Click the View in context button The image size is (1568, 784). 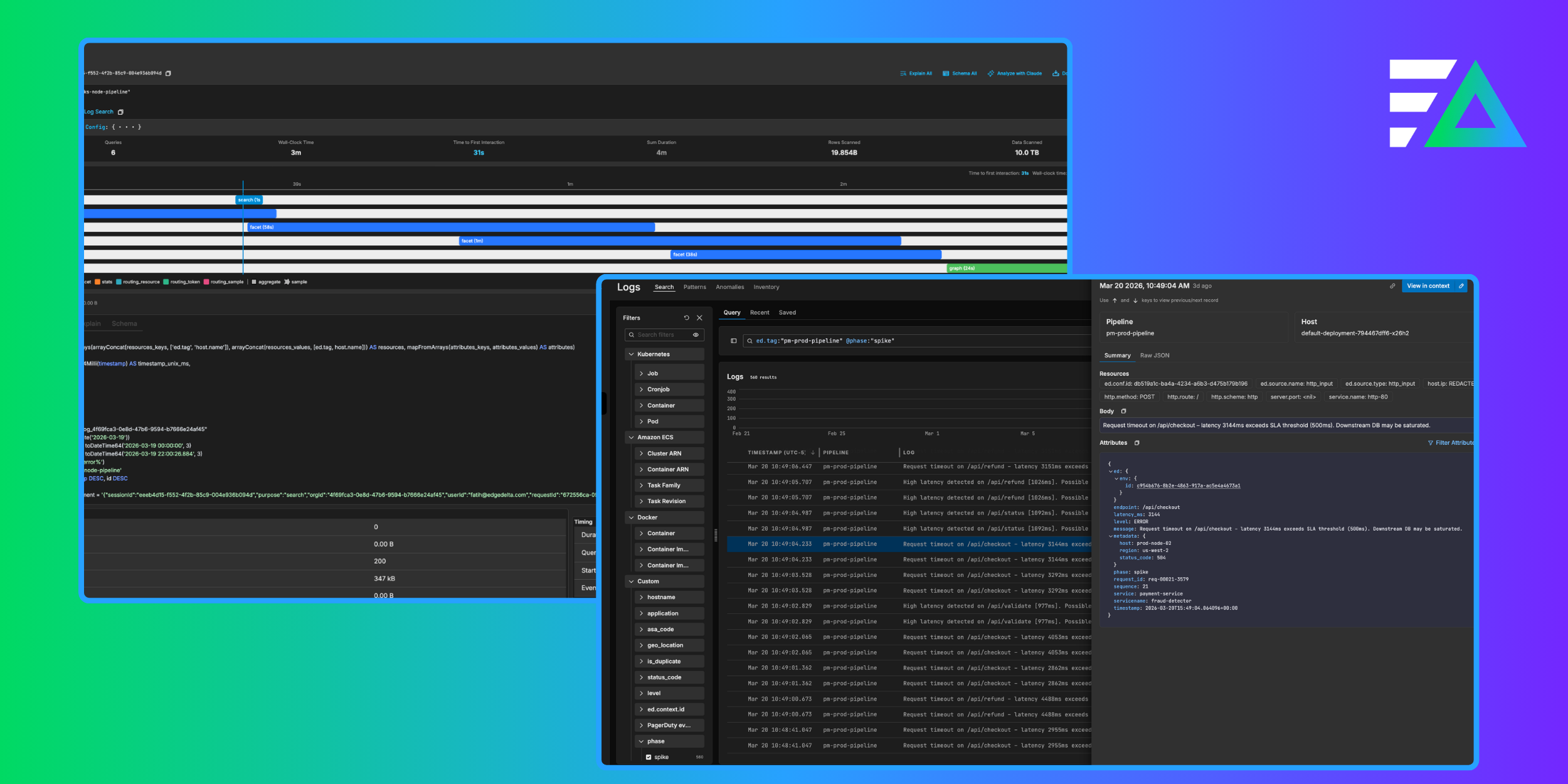1428,286
